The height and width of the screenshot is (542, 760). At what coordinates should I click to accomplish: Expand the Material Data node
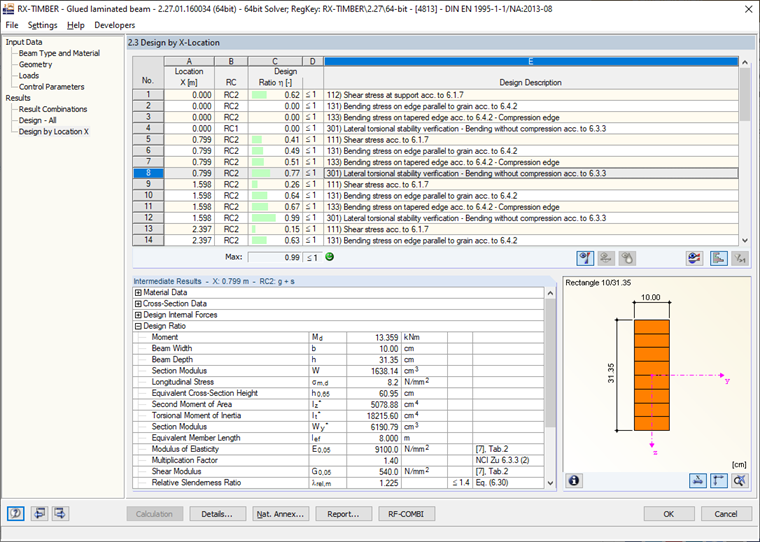pos(138,292)
